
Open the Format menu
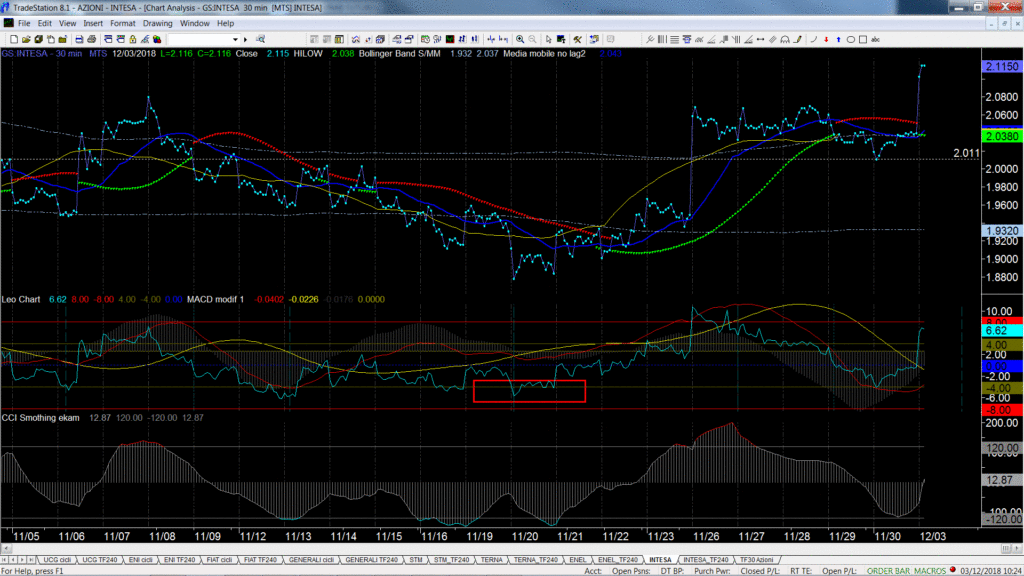pyautogui.click(x=123, y=24)
